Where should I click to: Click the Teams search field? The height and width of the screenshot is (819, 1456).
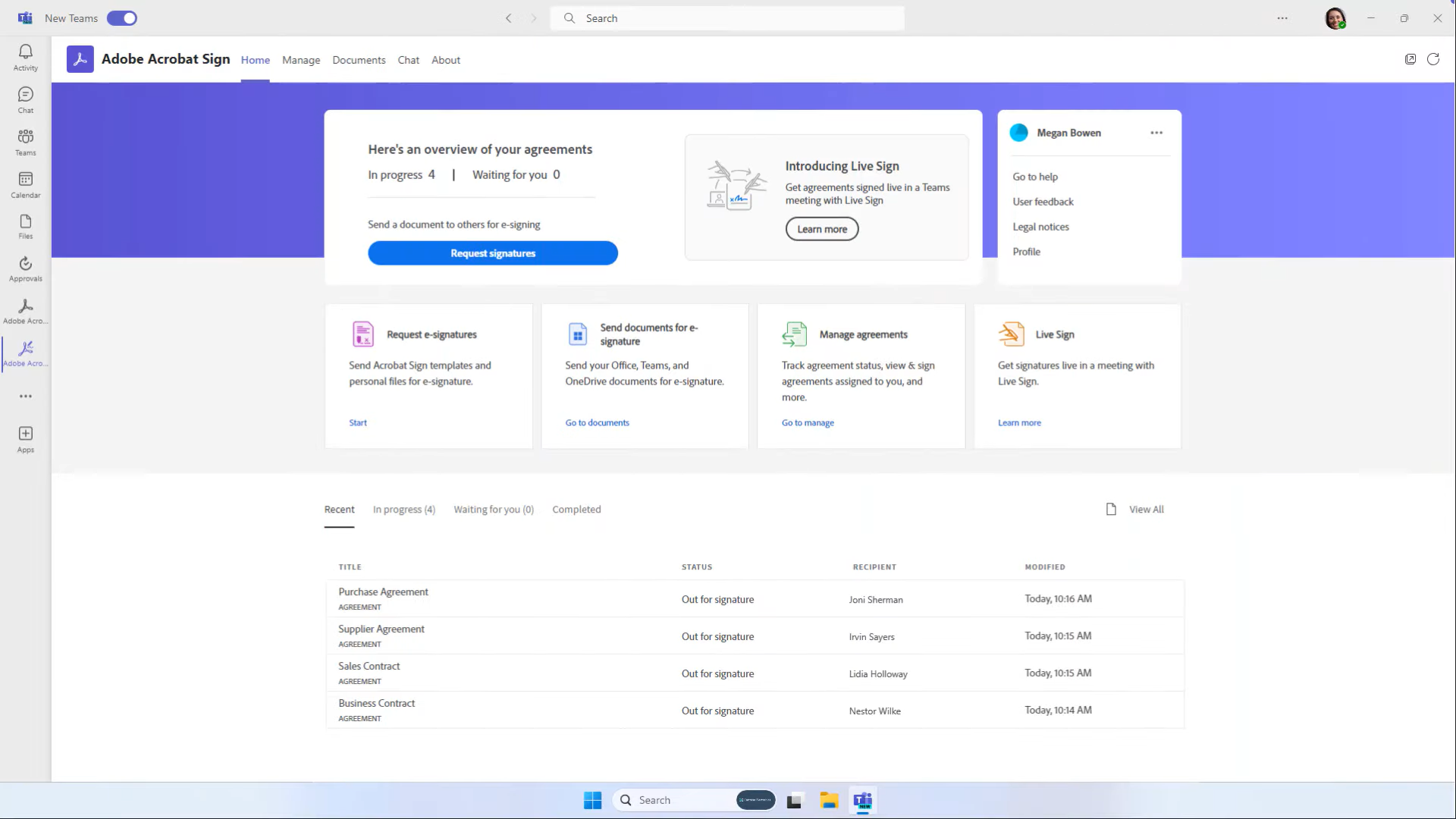728,18
